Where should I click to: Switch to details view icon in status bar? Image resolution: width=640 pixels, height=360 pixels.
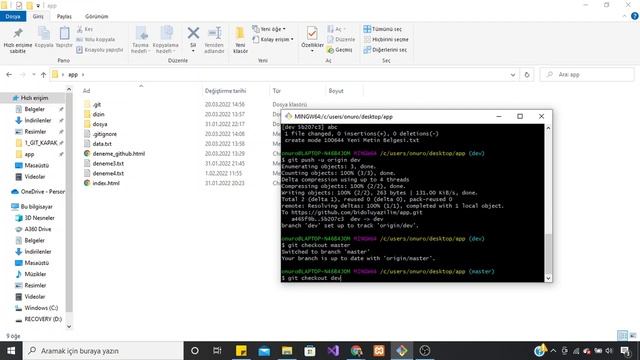coord(622,336)
